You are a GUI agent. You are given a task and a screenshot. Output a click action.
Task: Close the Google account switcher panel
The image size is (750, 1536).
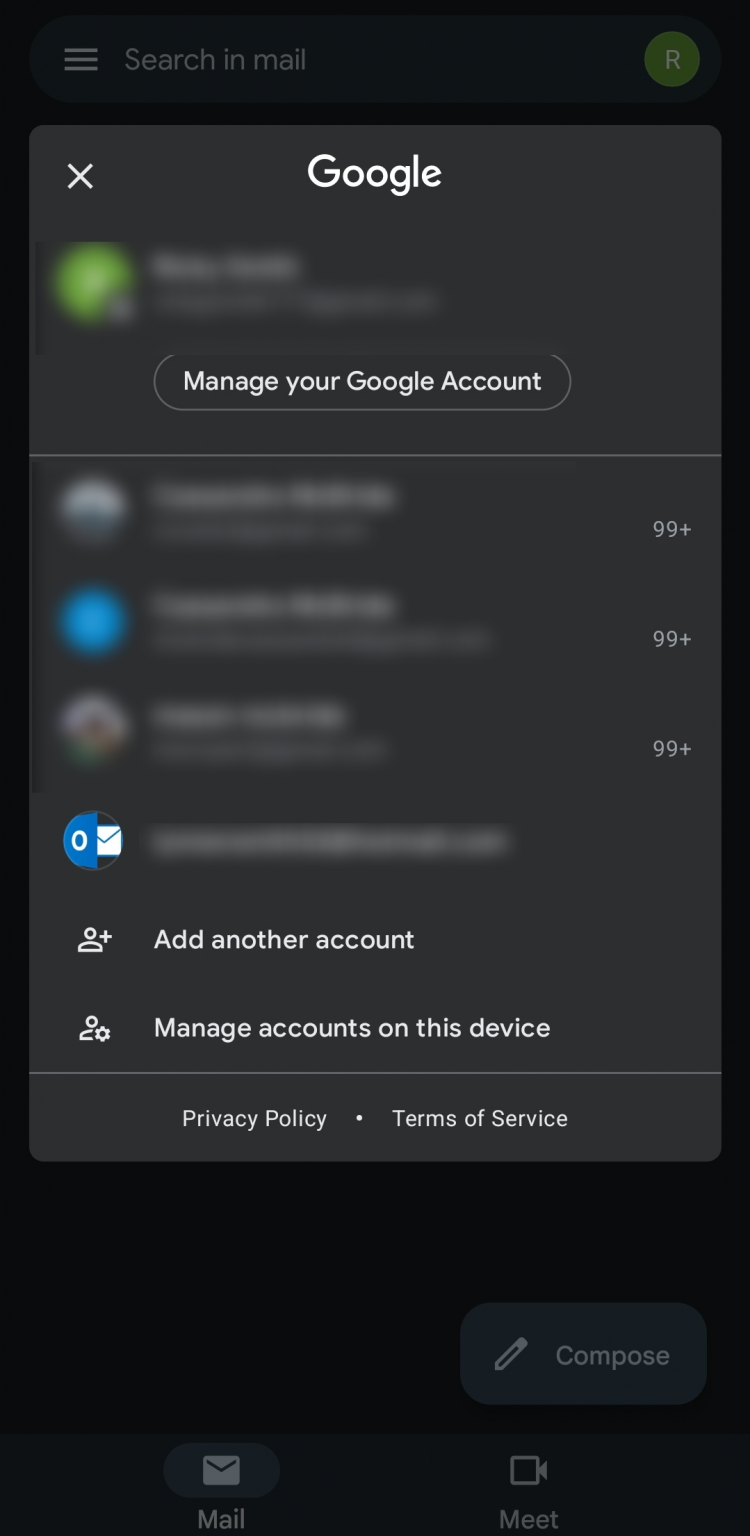point(79,175)
